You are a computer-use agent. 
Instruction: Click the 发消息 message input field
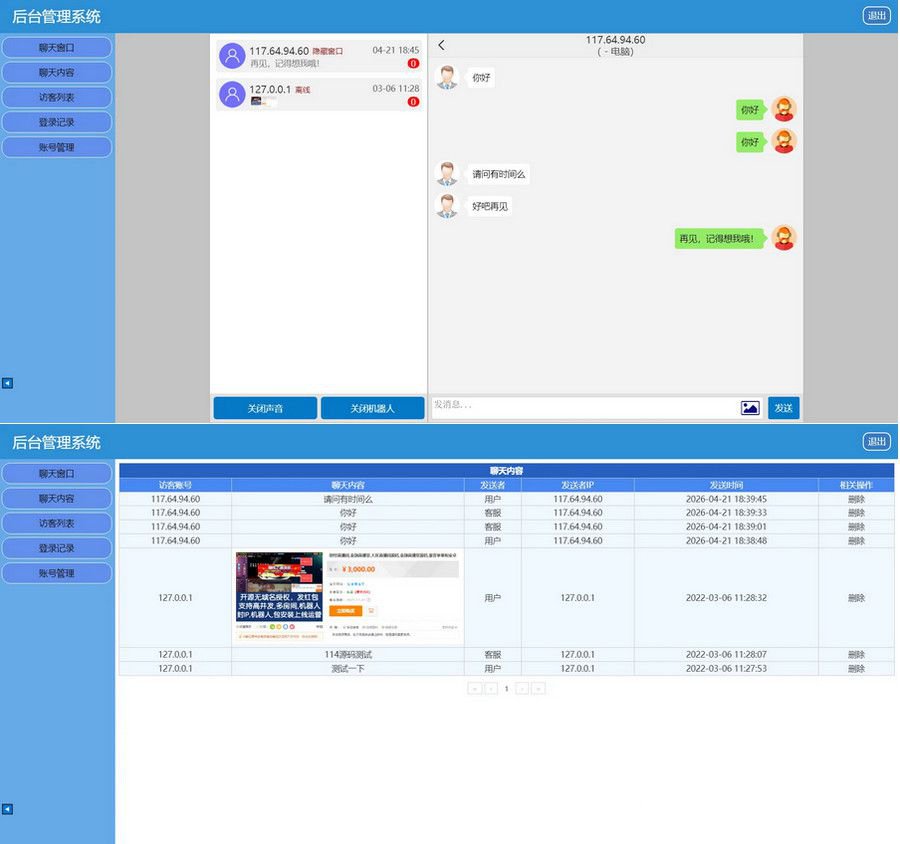pyautogui.click(x=580, y=408)
